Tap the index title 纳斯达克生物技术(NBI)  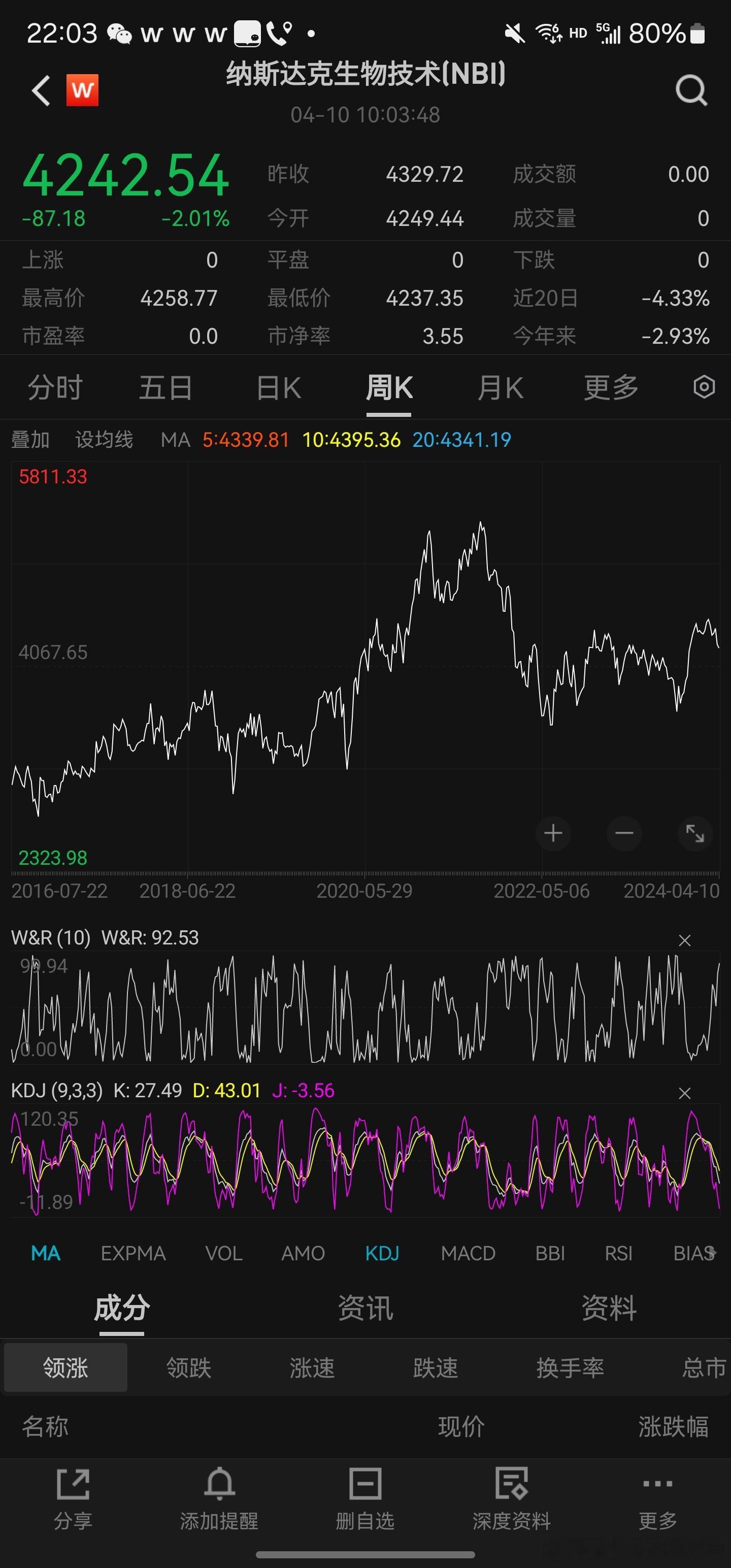tap(366, 74)
